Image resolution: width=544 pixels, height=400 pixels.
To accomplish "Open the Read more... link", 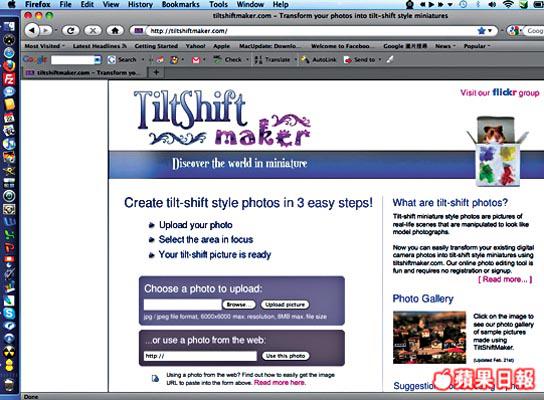I will tap(505, 279).
